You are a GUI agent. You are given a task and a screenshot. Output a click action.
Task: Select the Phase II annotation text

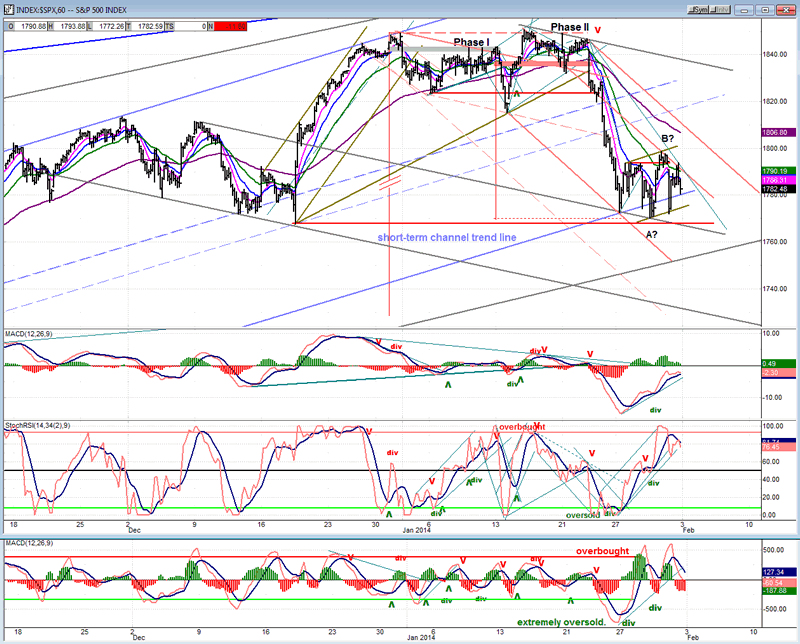(x=570, y=27)
